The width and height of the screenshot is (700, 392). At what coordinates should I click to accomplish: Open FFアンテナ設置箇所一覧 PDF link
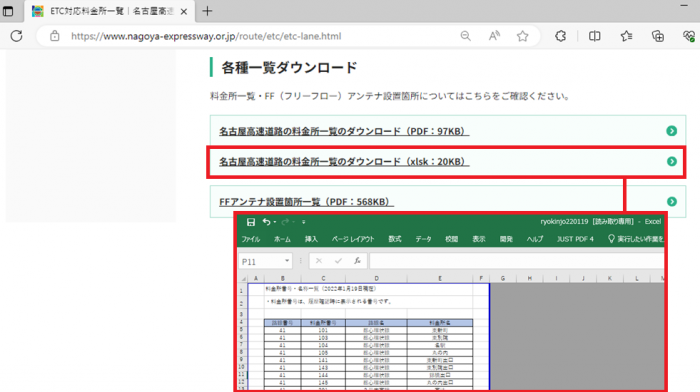306,202
